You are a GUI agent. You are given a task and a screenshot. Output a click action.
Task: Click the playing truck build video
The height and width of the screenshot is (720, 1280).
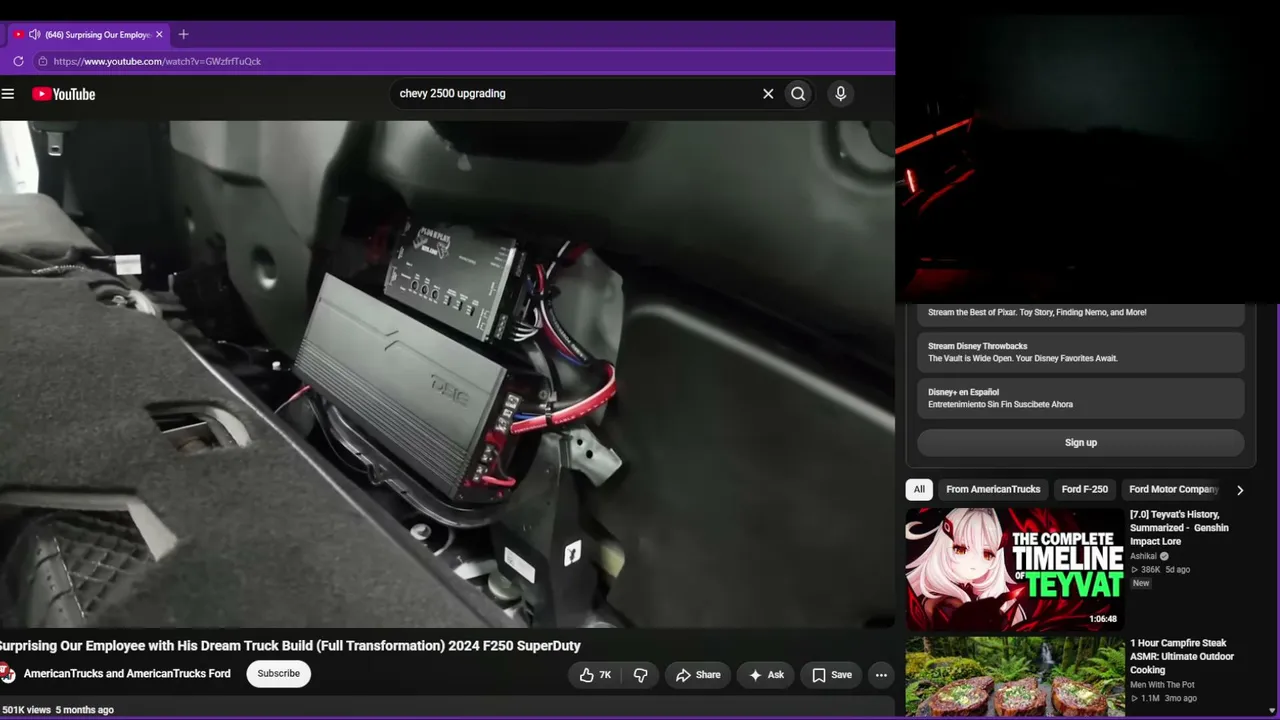coord(447,374)
